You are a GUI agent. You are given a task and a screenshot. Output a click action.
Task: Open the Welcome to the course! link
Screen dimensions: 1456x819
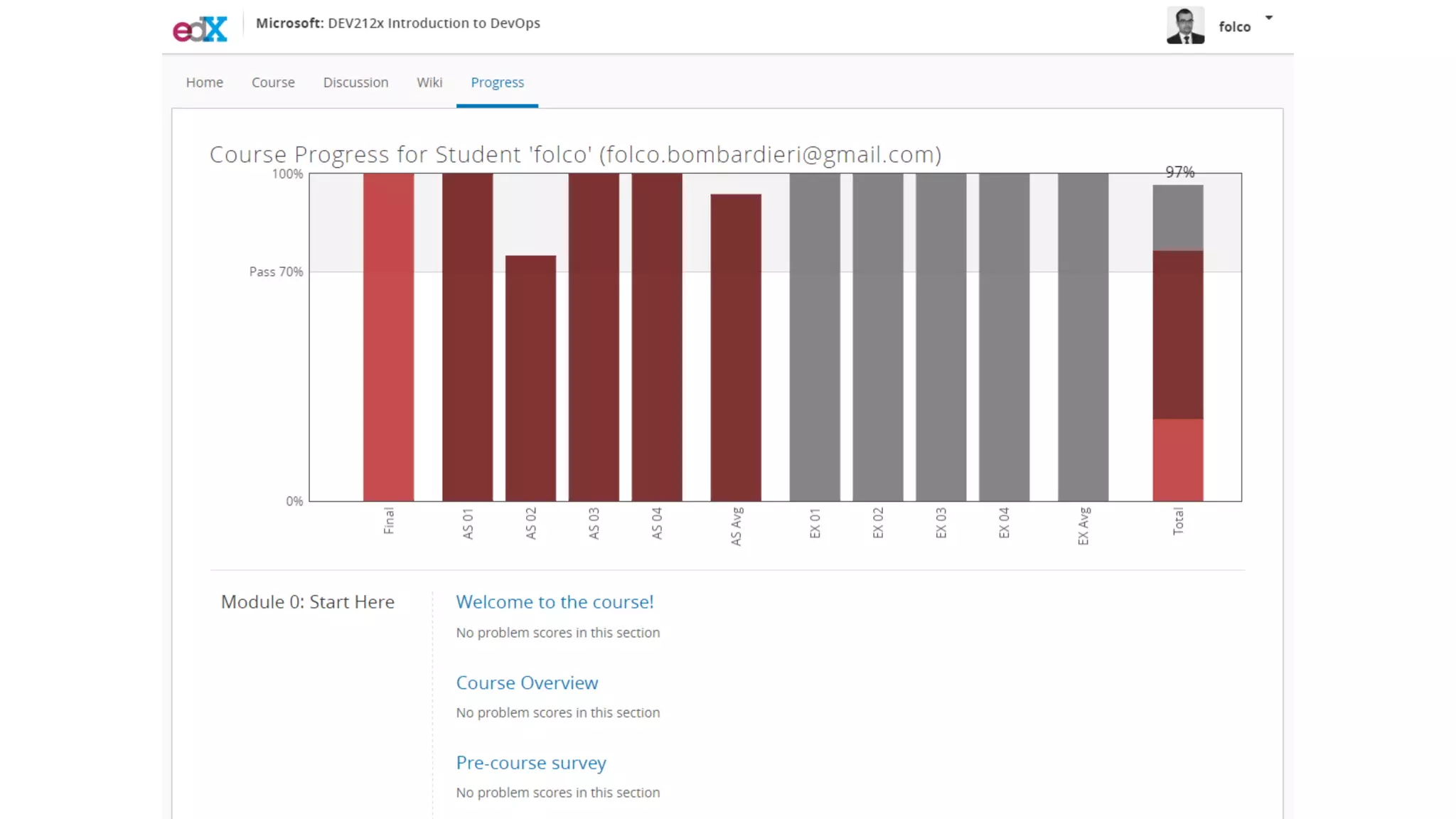tap(555, 602)
